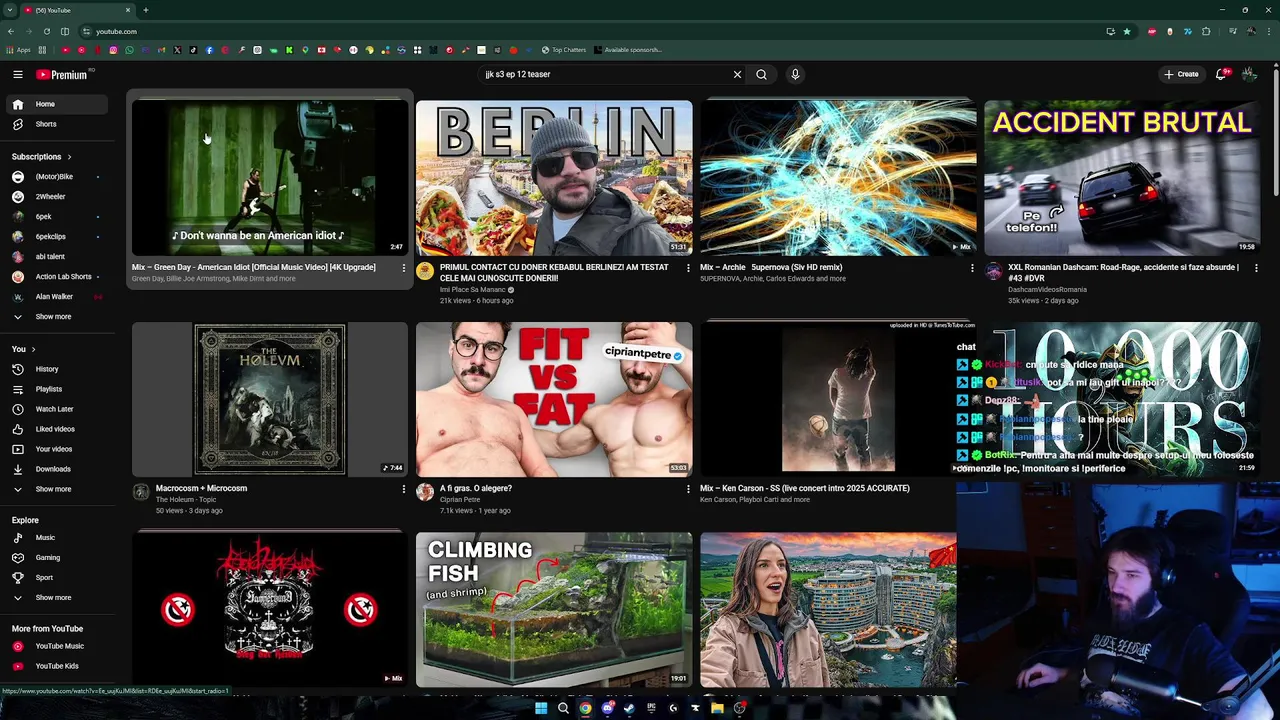Image resolution: width=1280 pixels, height=720 pixels.
Task: Expand the You section chevron
Action: pos(33,349)
